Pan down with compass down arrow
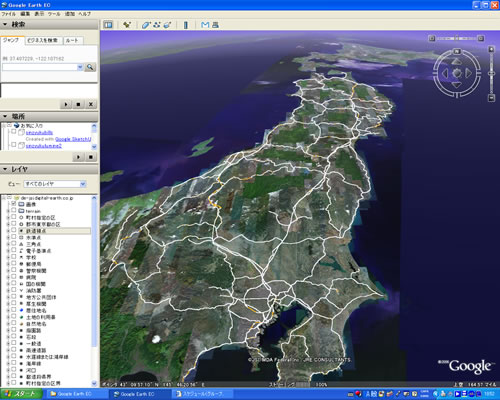This screenshot has width=500, height=400. (457, 85)
